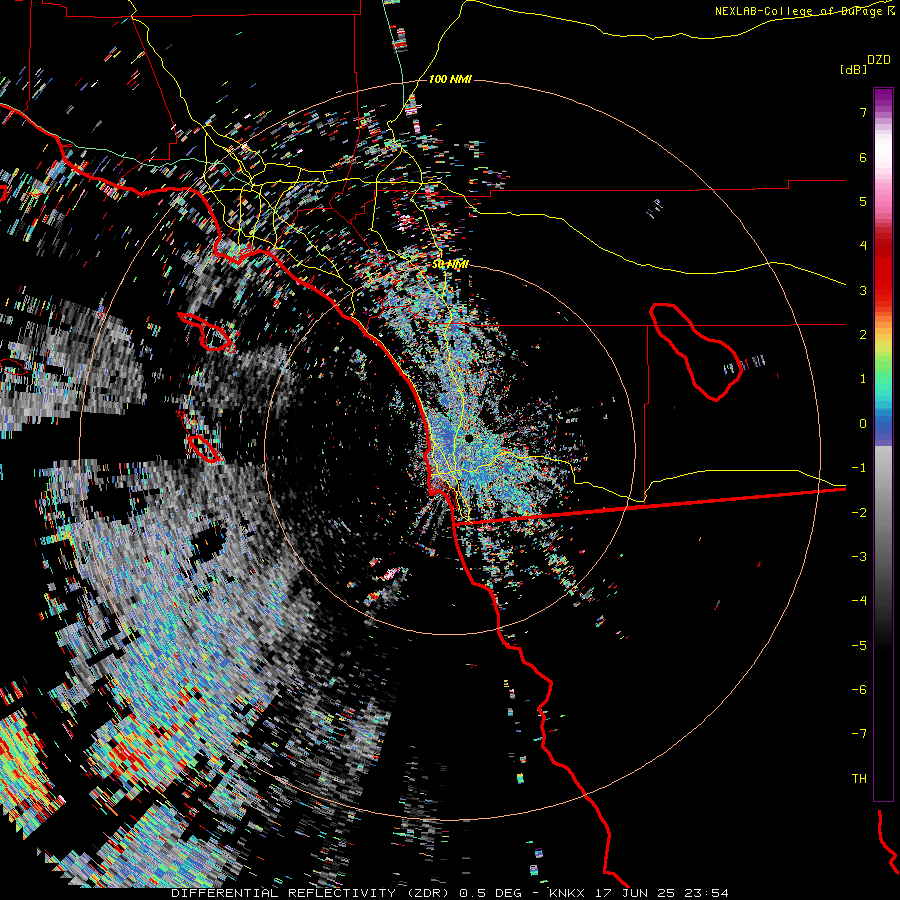
Task: Click the "KNKX" station identifier
Action: click(567, 893)
